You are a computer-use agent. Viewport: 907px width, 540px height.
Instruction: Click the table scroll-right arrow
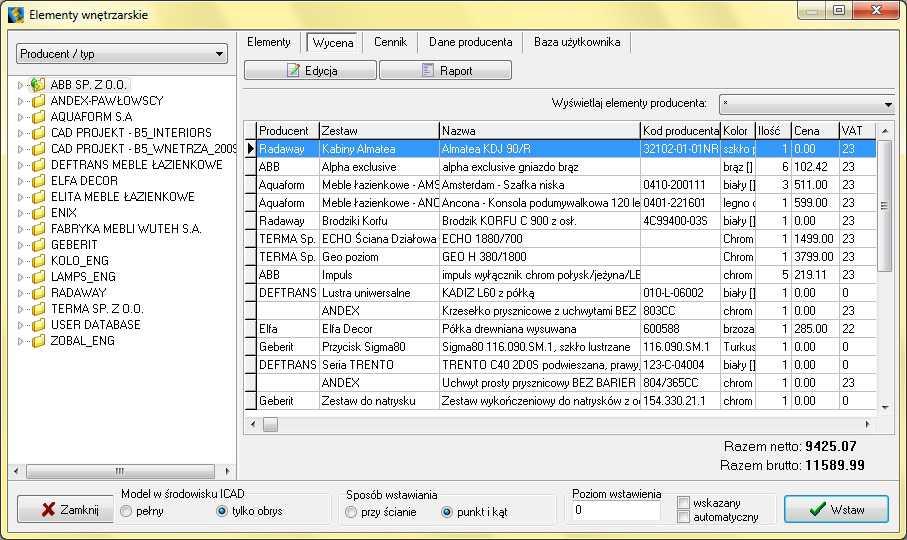click(x=867, y=424)
